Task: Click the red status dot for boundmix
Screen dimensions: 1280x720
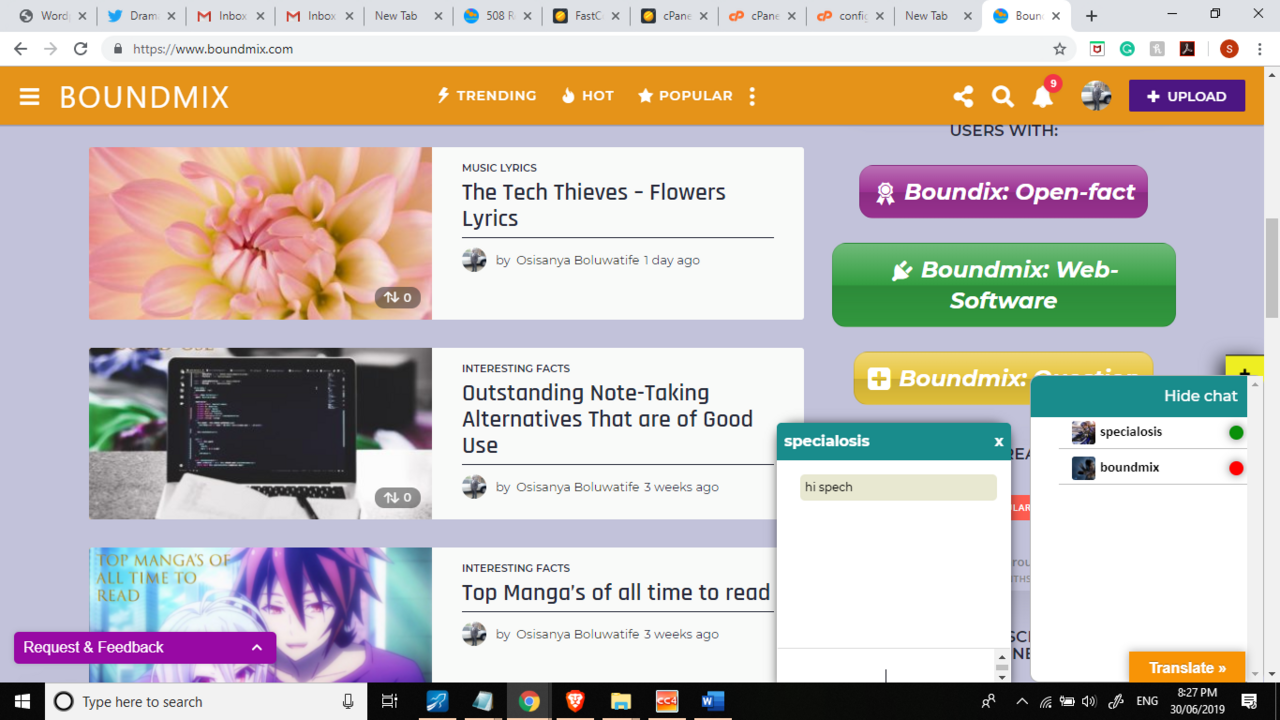Action: coord(1236,468)
